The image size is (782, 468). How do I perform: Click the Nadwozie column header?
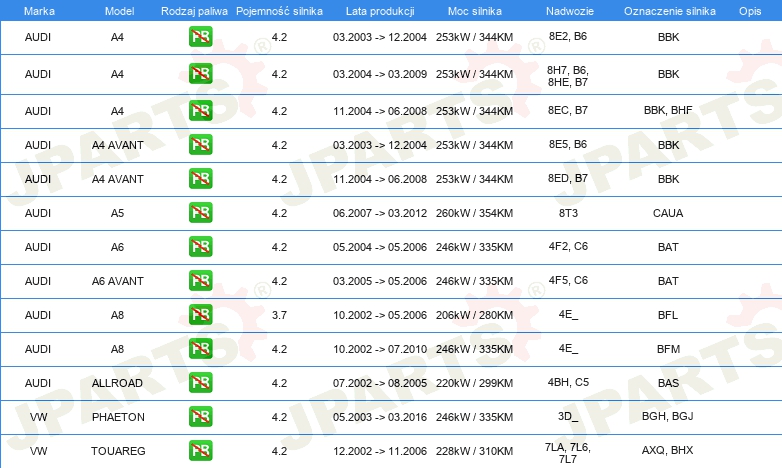coord(570,11)
